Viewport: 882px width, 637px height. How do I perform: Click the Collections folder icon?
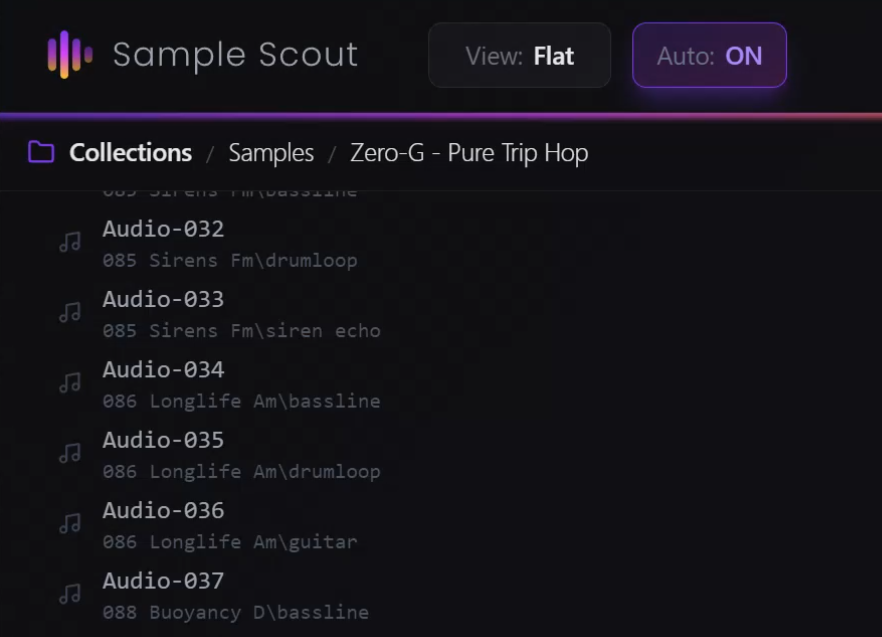[x=41, y=152]
